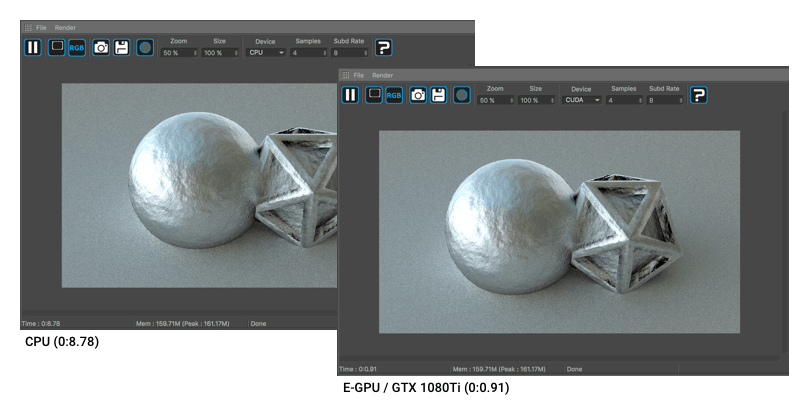
Task: Click horizontal scrollbar in CUDA window
Action: pos(559,358)
